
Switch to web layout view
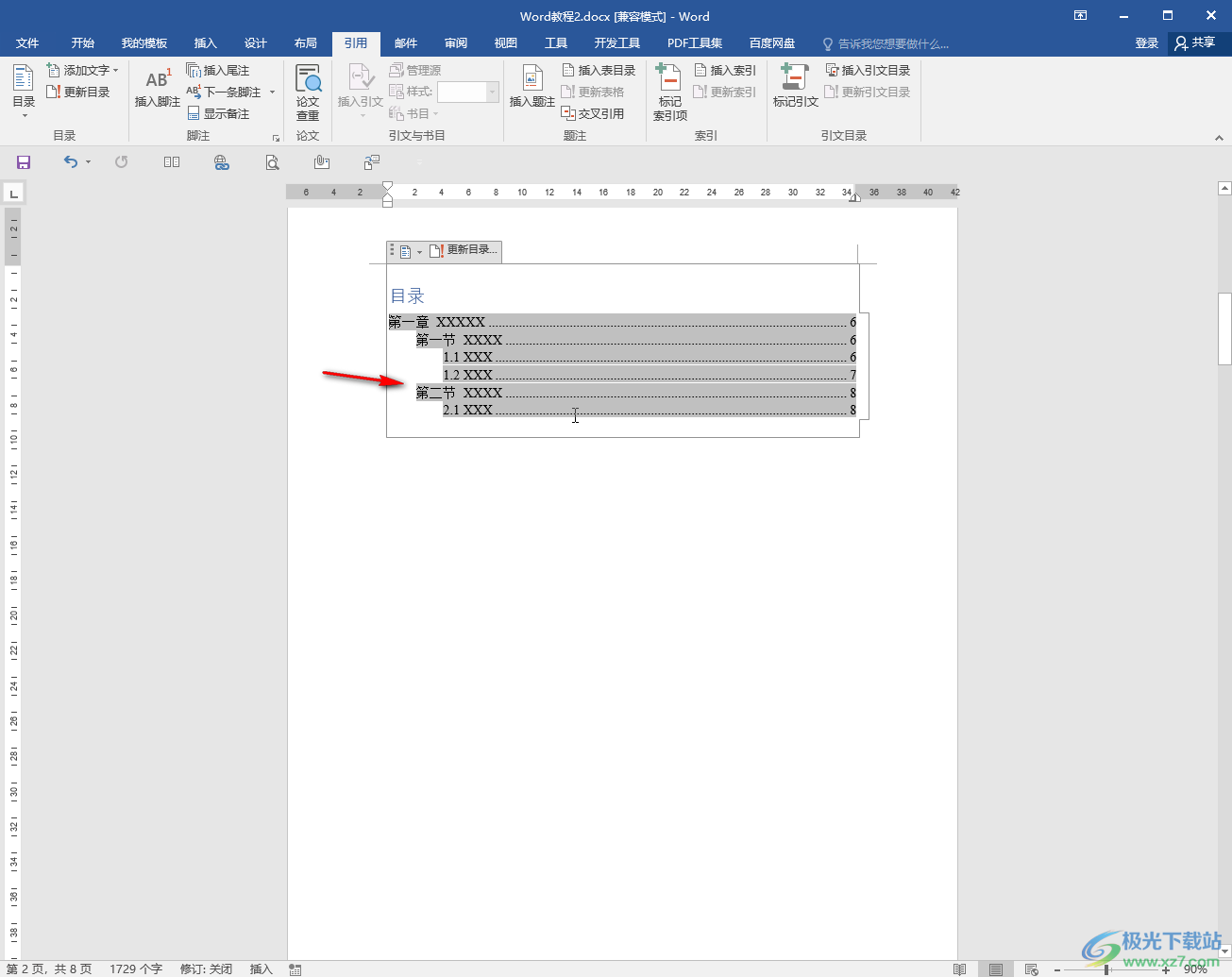pos(1032,969)
